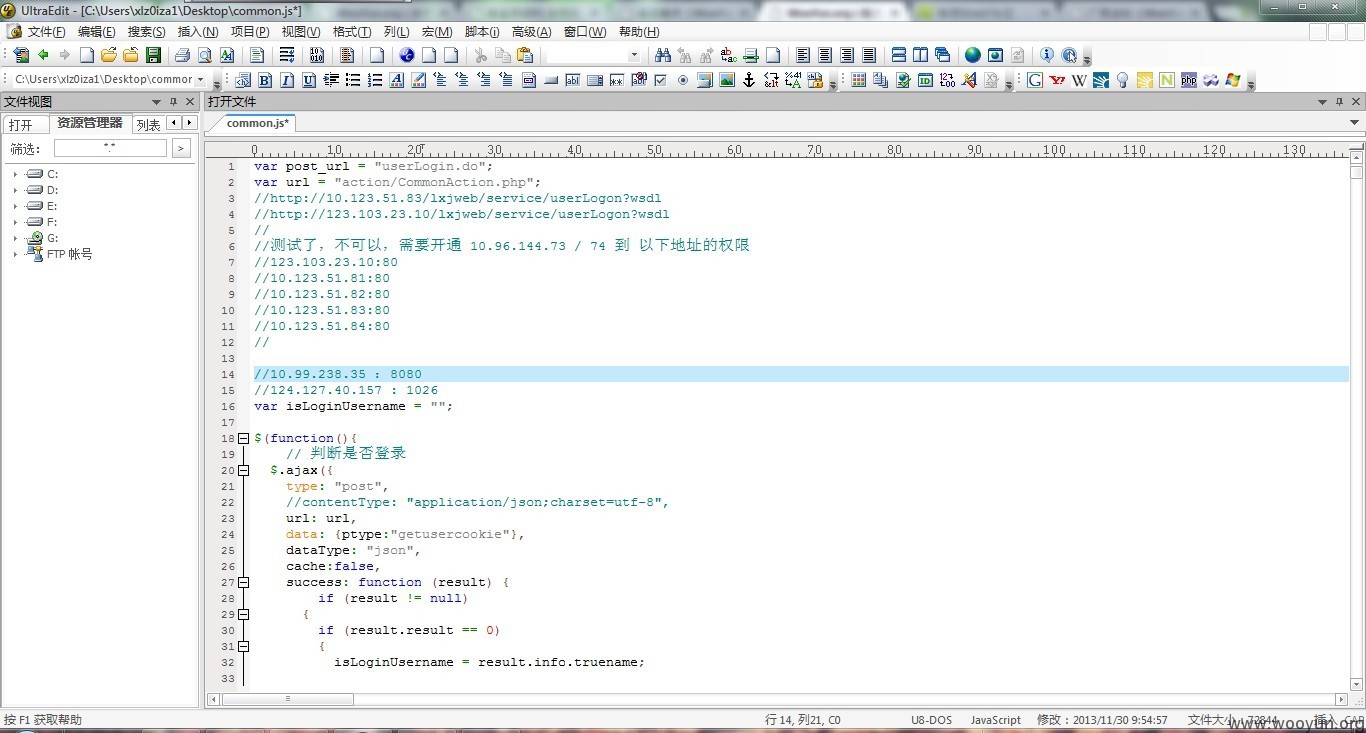Open the 视图(V) menu
The width and height of the screenshot is (1366, 733).
tap(301, 32)
